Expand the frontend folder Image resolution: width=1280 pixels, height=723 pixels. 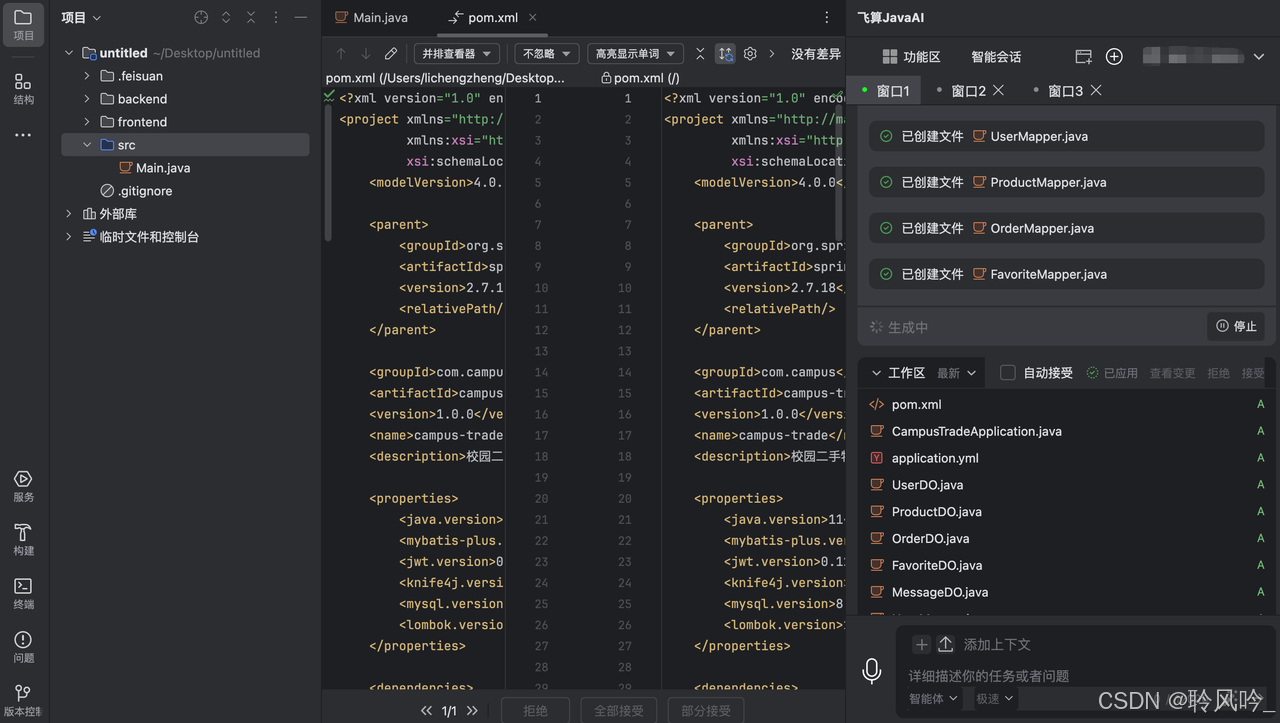tap(87, 122)
